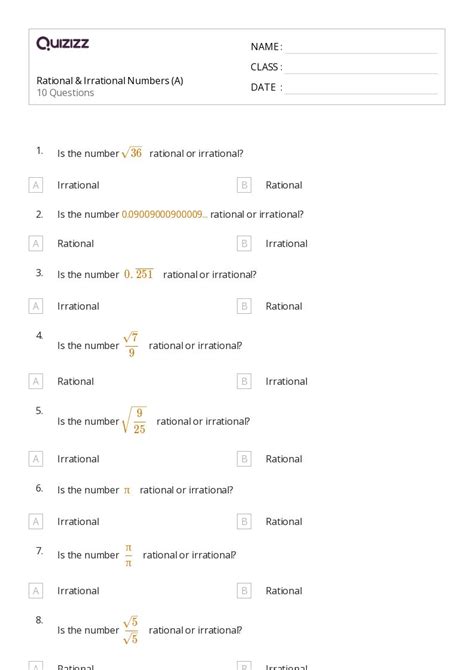Mark option B Irrational for question 2

(244, 244)
